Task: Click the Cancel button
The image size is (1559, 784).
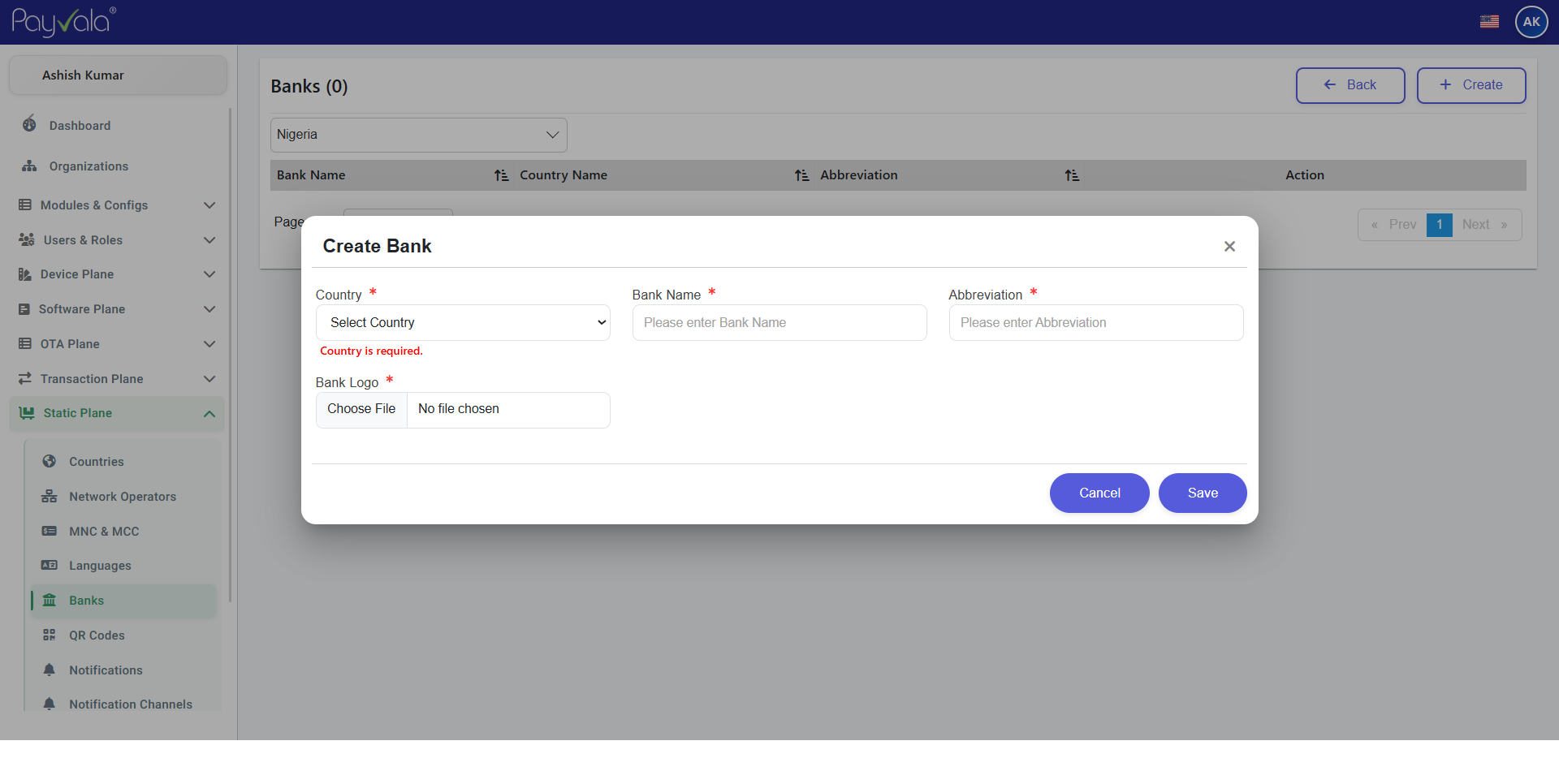Action: 1099,493
